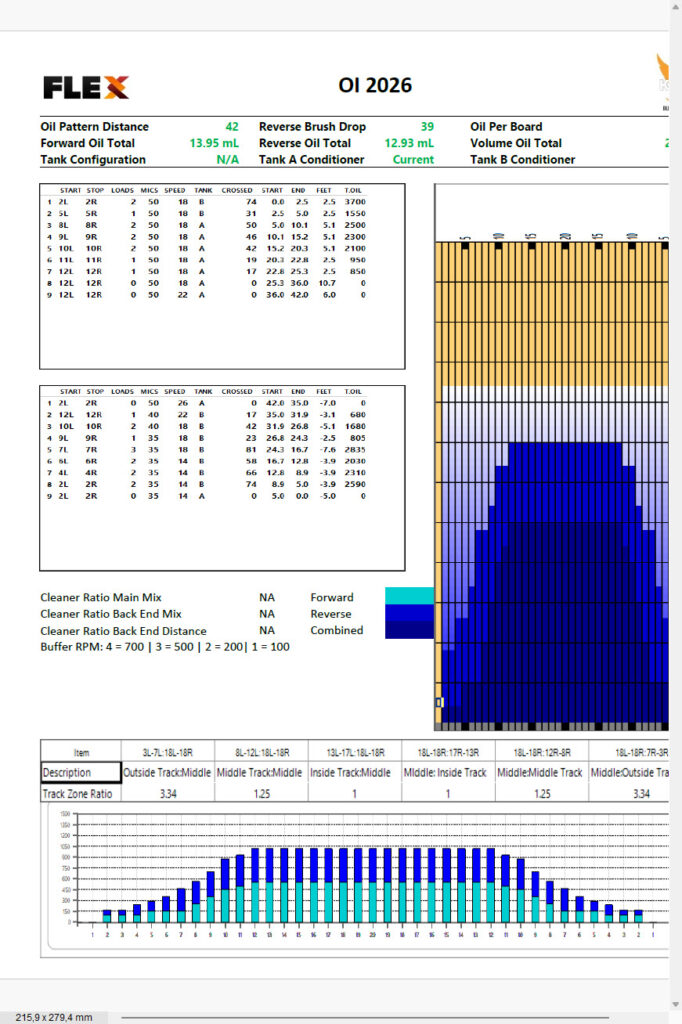Click the blue Reverse color swatch
This screenshot has width=682, height=1024.
click(409, 613)
